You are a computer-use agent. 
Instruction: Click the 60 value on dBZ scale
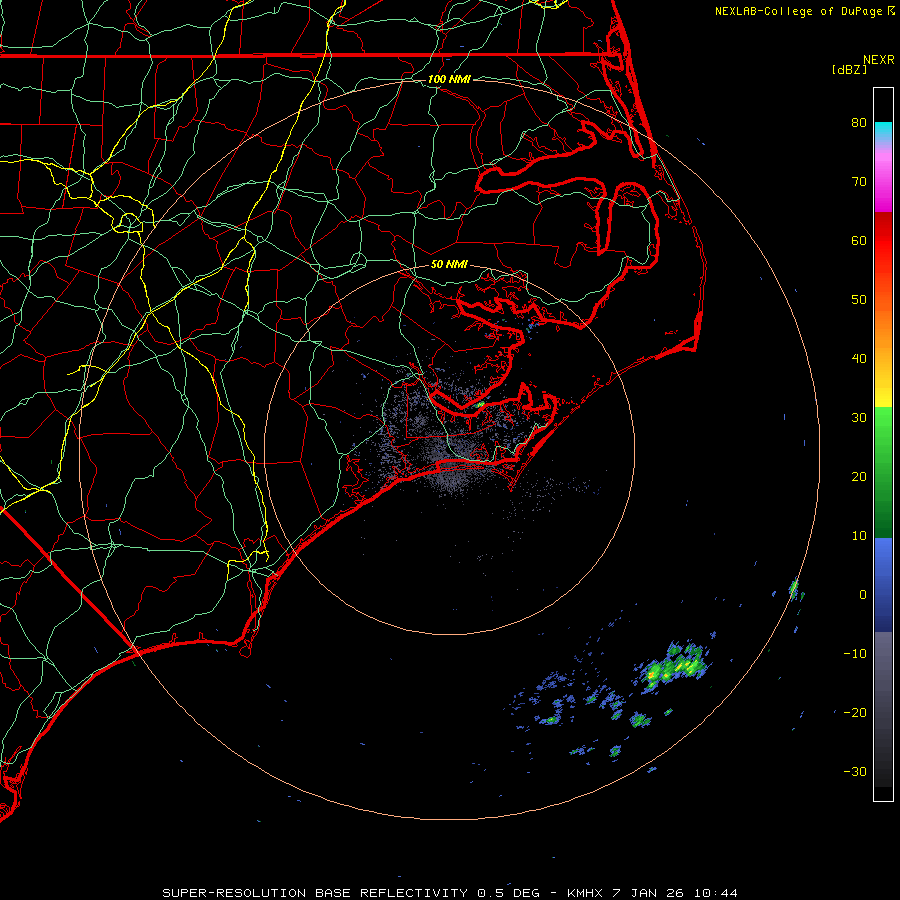click(x=859, y=241)
